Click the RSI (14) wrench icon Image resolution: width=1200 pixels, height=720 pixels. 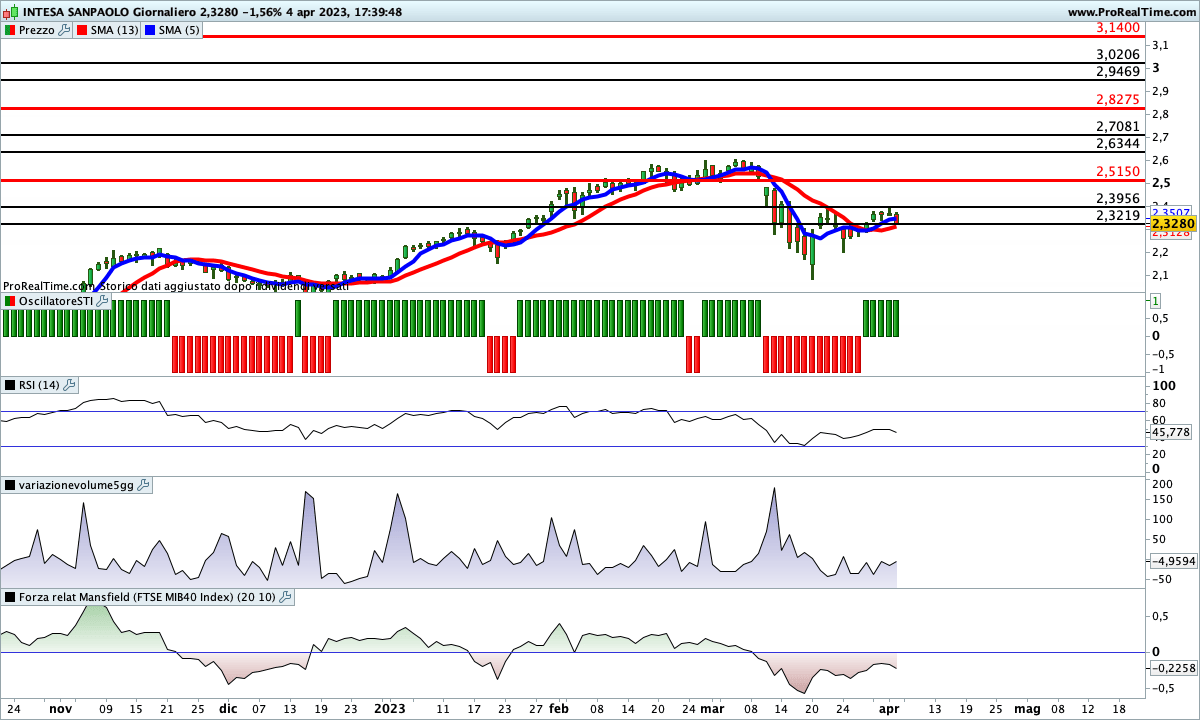(70, 385)
